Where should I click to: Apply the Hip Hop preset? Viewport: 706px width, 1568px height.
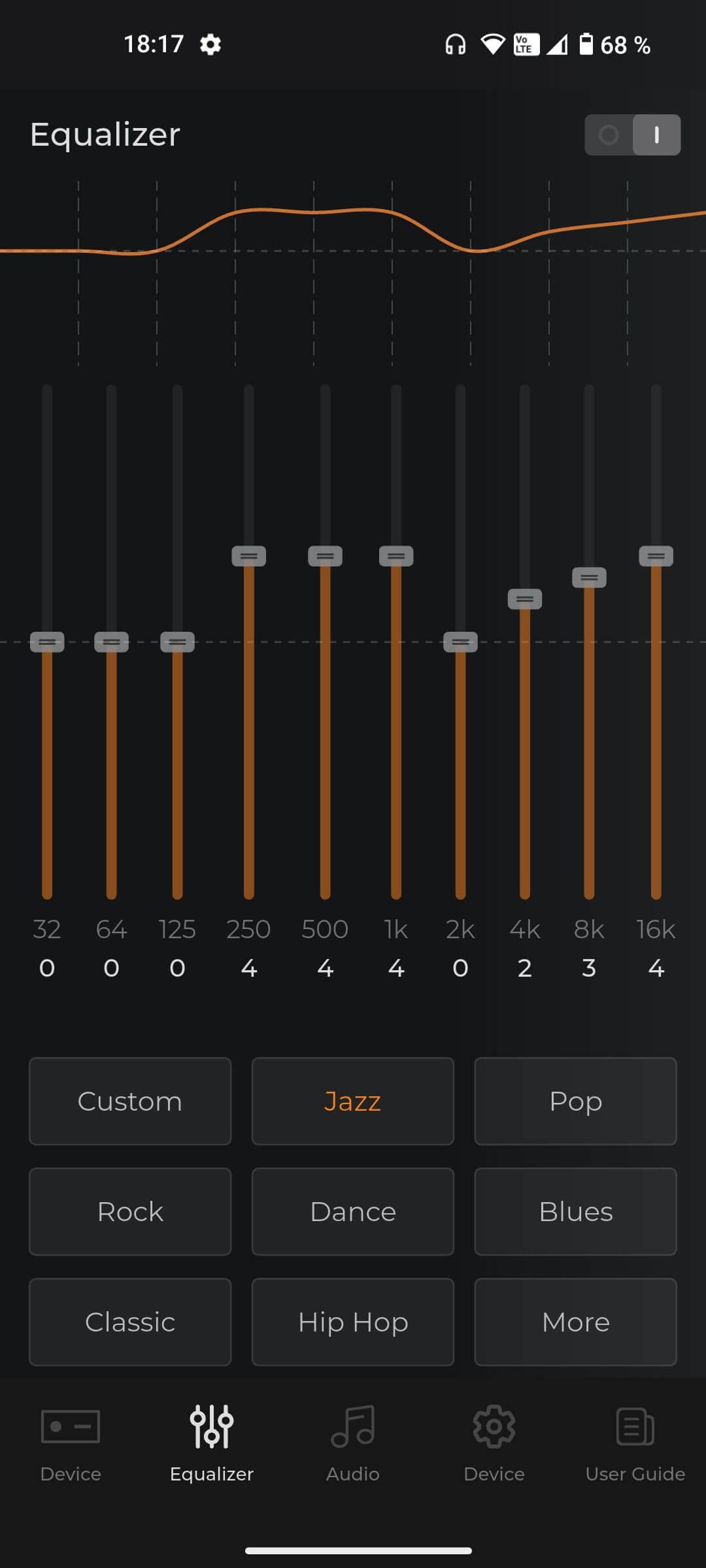point(353,1322)
